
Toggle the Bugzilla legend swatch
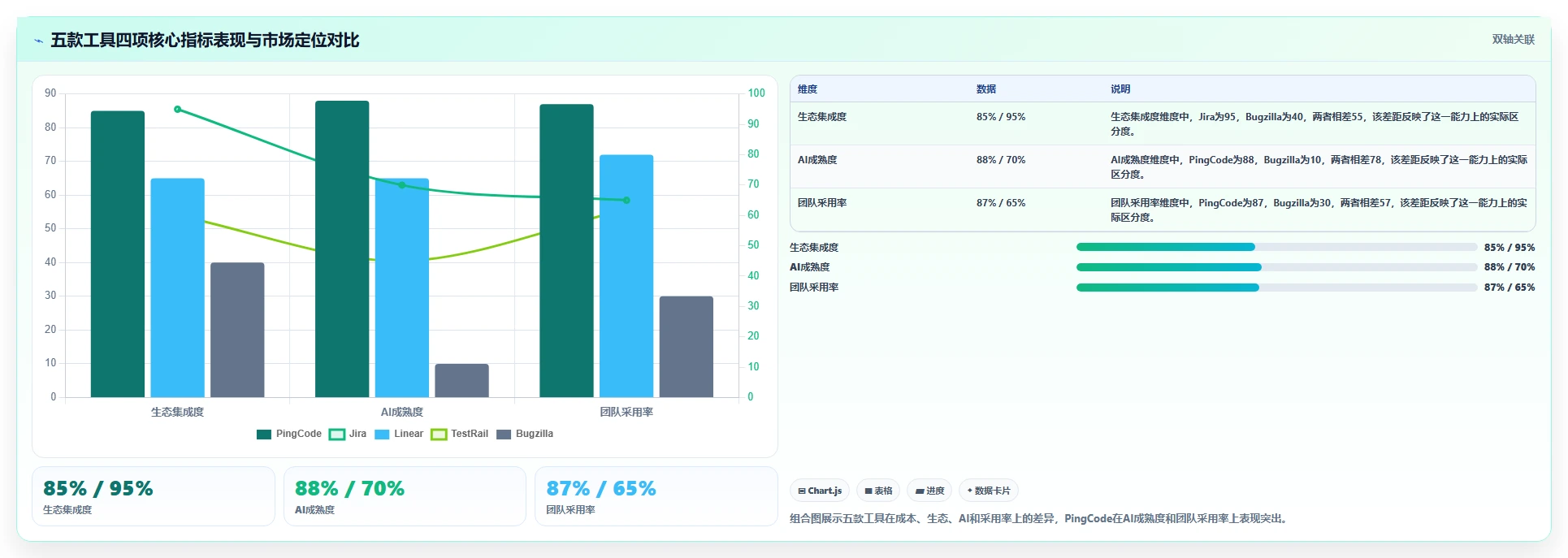[x=504, y=435]
